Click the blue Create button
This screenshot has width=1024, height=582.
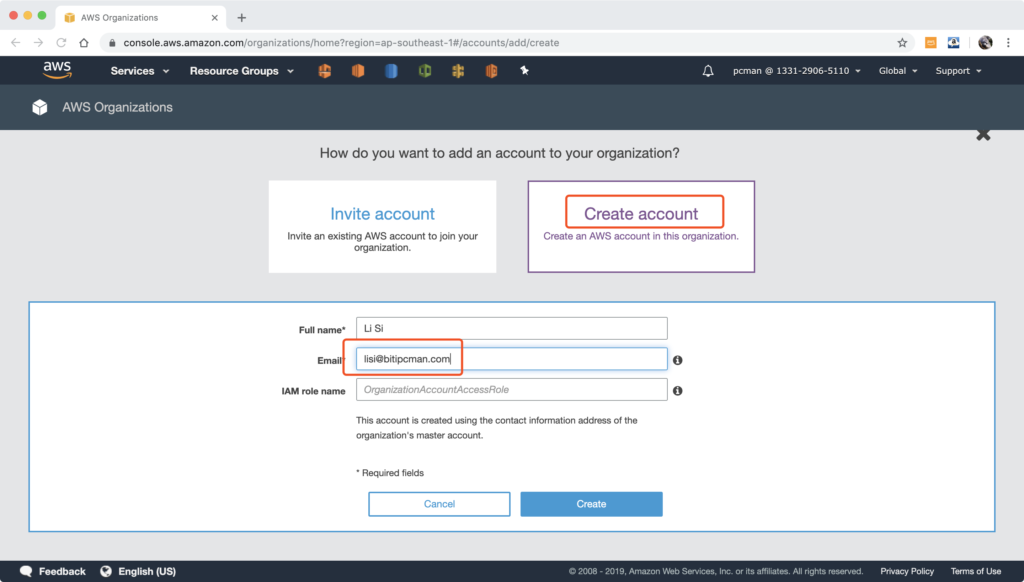591,504
